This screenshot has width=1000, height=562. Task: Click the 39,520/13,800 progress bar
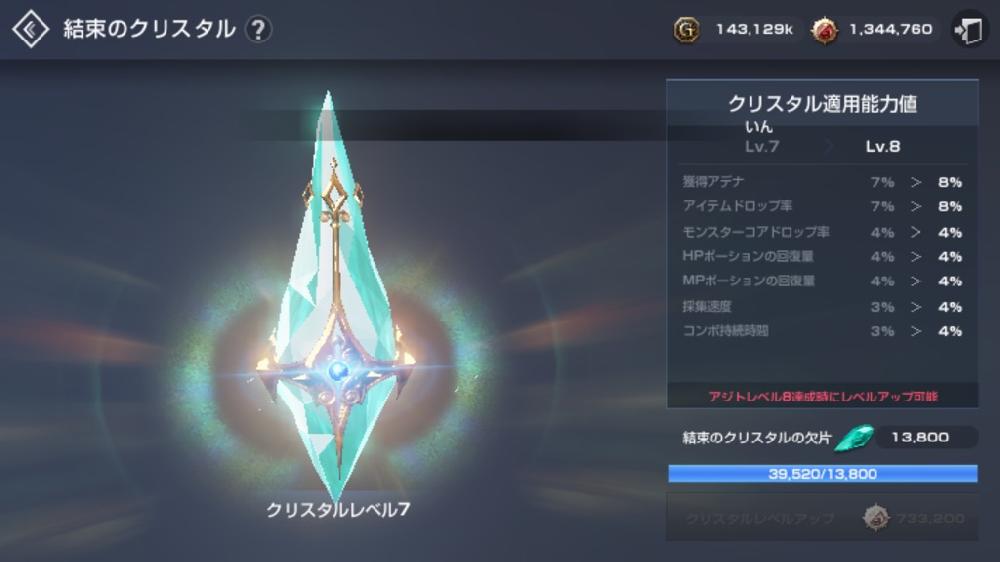[x=823, y=473]
